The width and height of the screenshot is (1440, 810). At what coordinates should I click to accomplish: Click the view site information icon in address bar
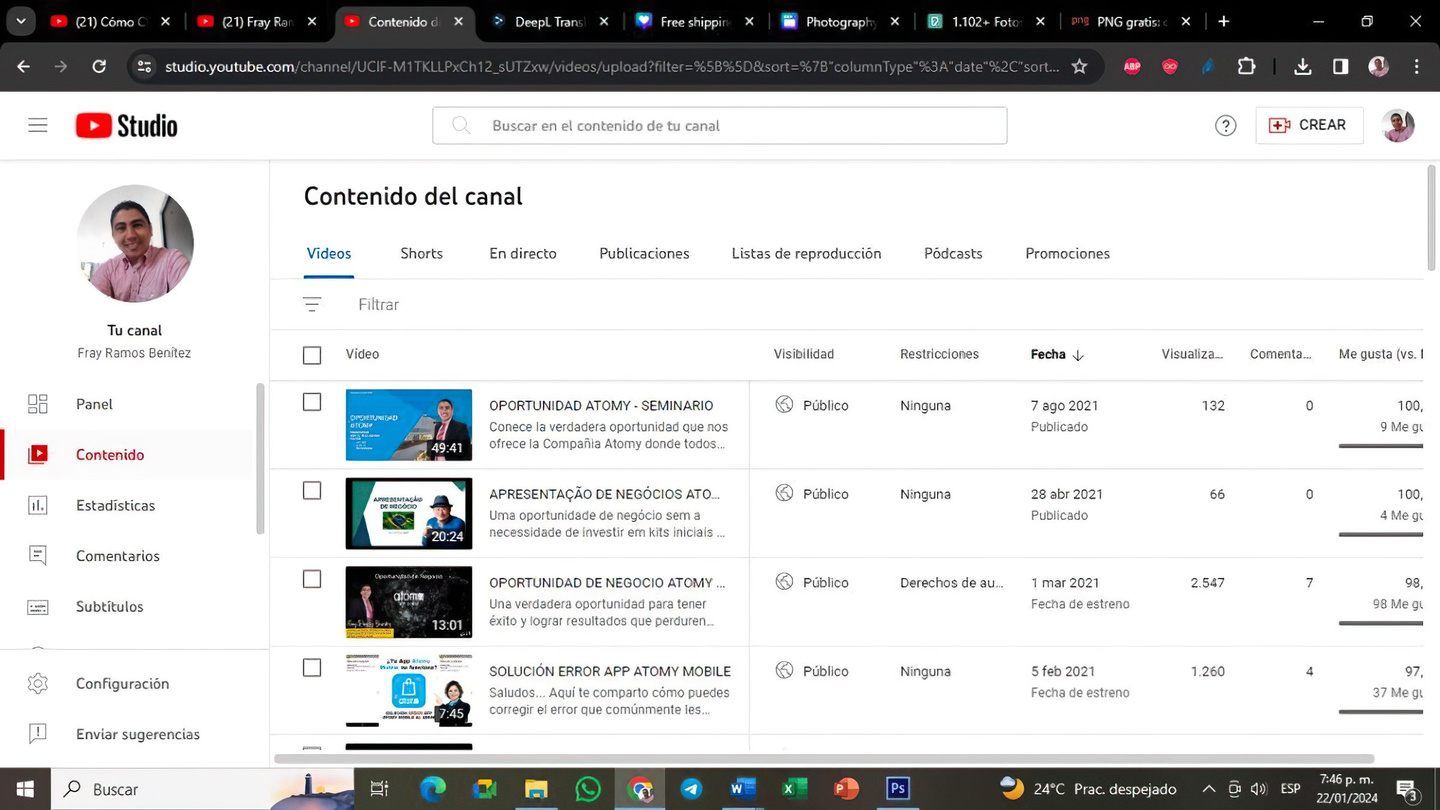(144, 66)
